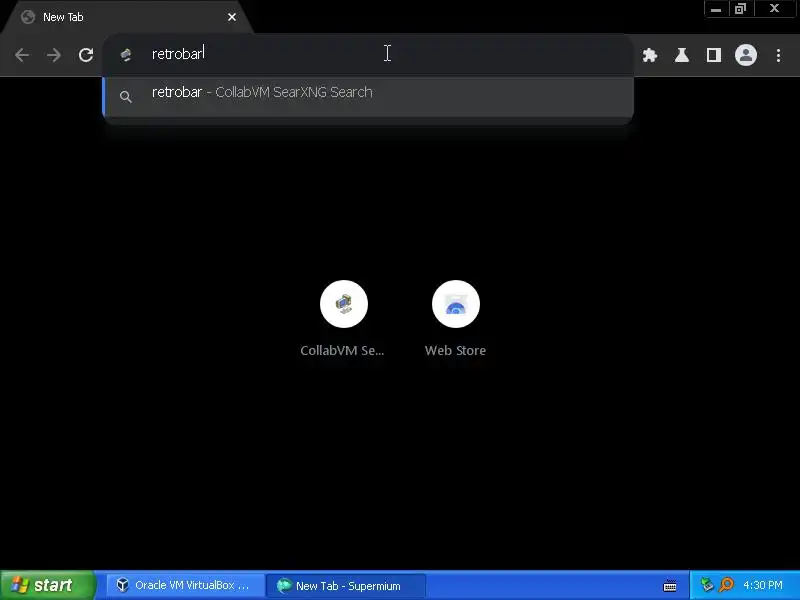The width and height of the screenshot is (800, 600).
Task: Toggle the side panel icon
Action: (x=714, y=55)
